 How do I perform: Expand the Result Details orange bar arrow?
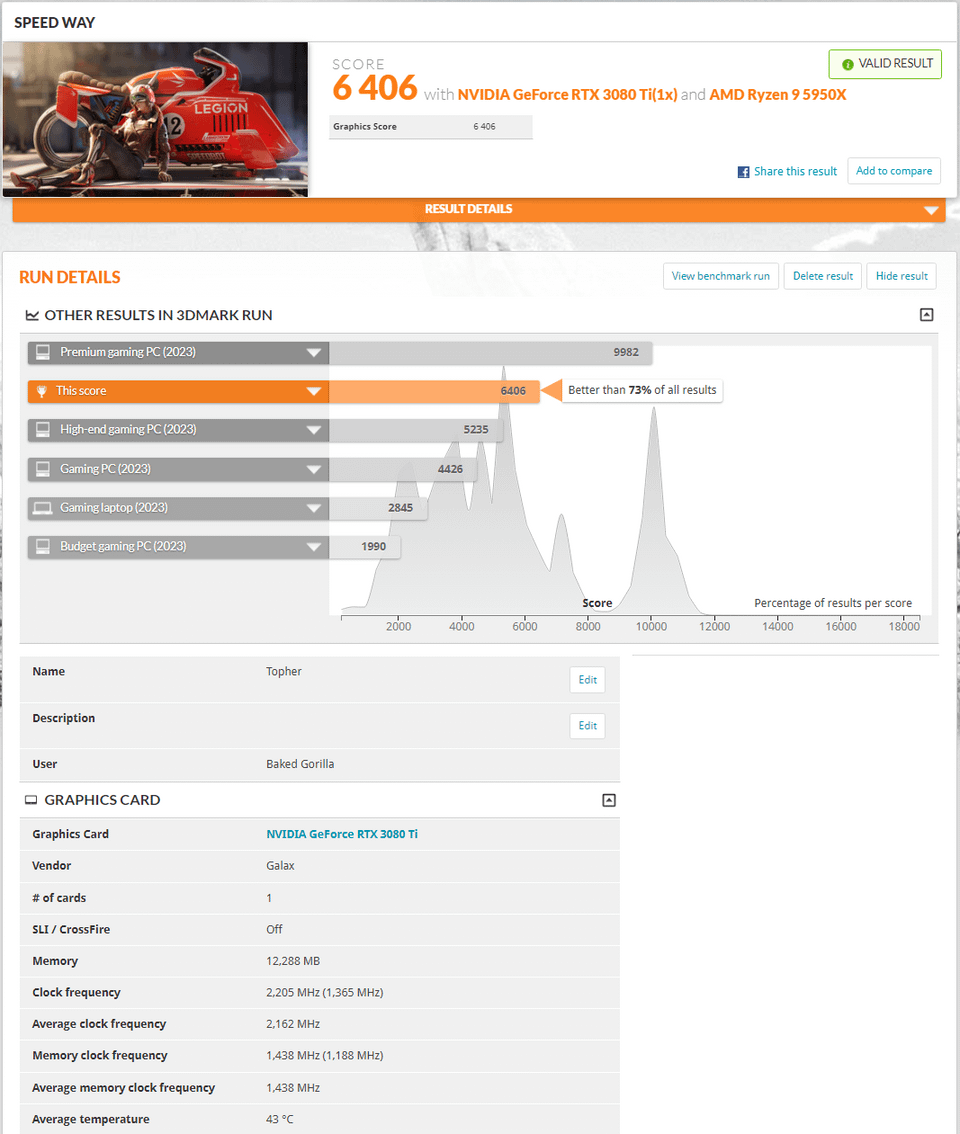coord(931,210)
